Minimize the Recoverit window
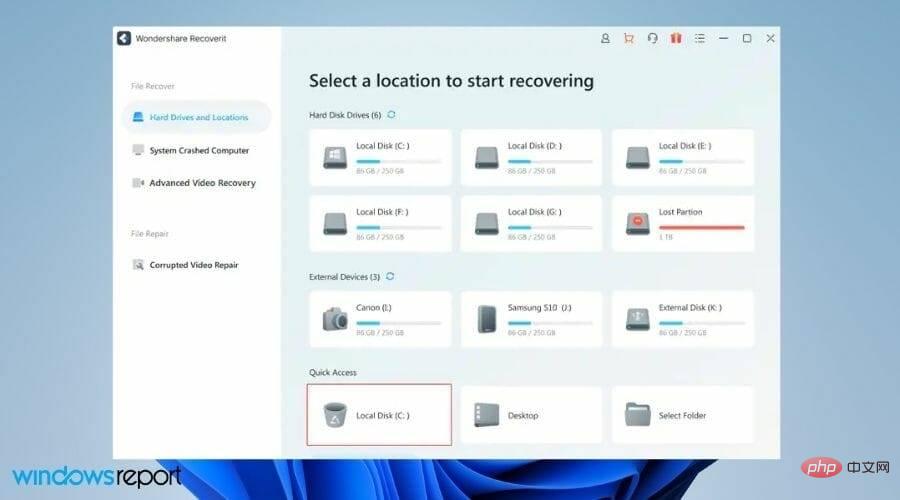The image size is (900, 500). [723, 38]
